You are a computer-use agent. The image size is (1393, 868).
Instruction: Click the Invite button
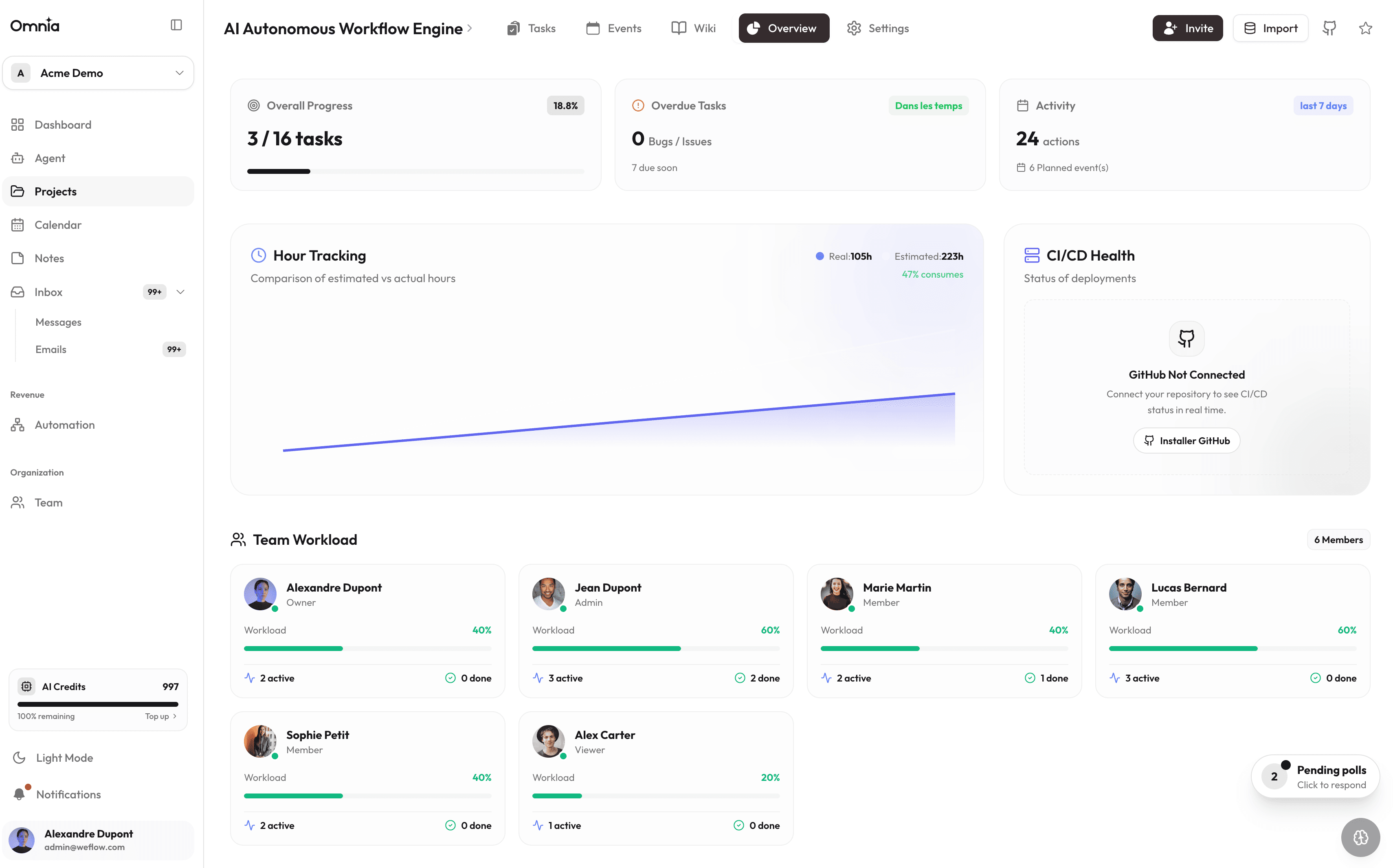1187,28
